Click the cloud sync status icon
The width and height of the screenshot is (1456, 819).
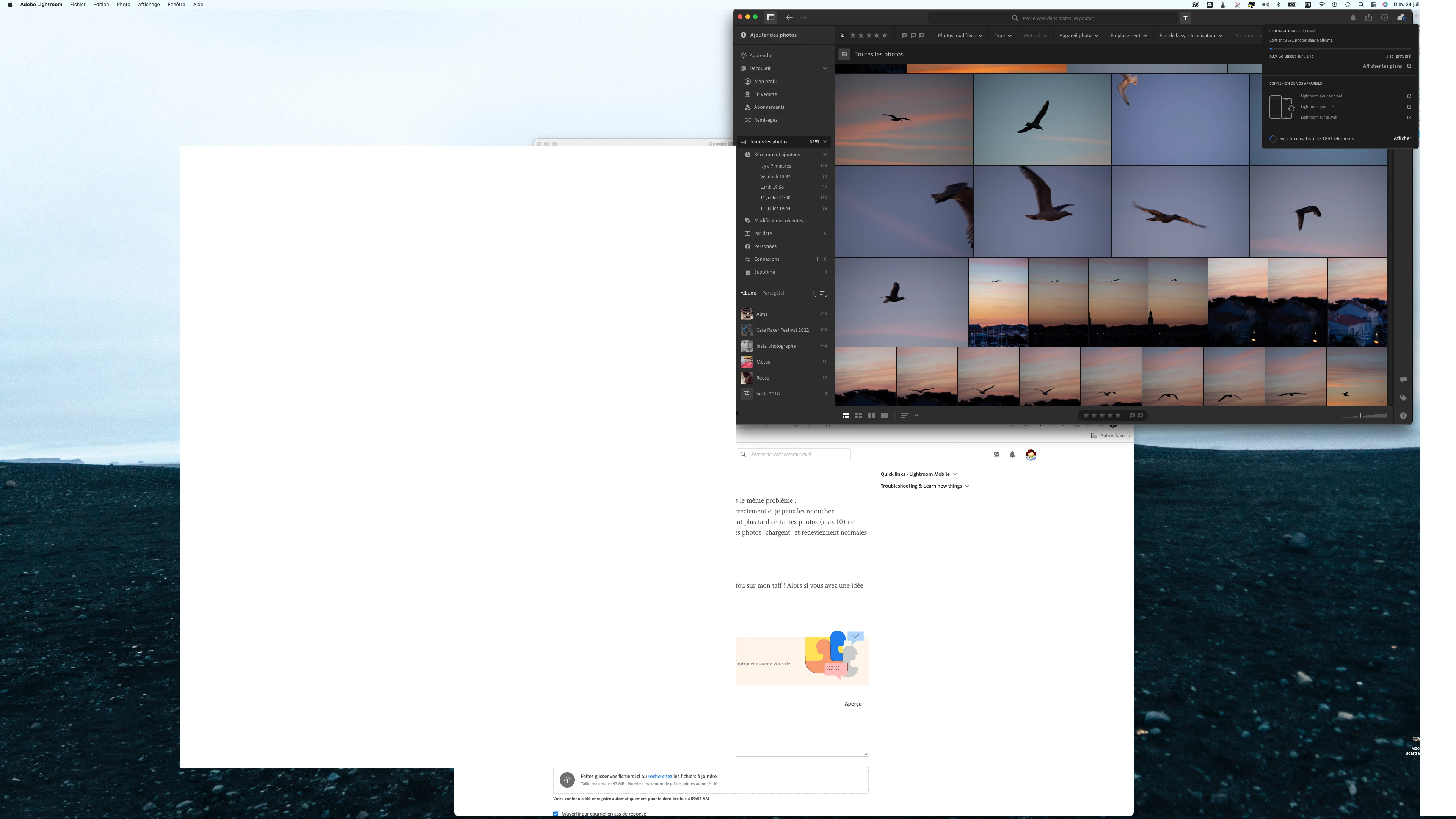(x=1401, y=18)
